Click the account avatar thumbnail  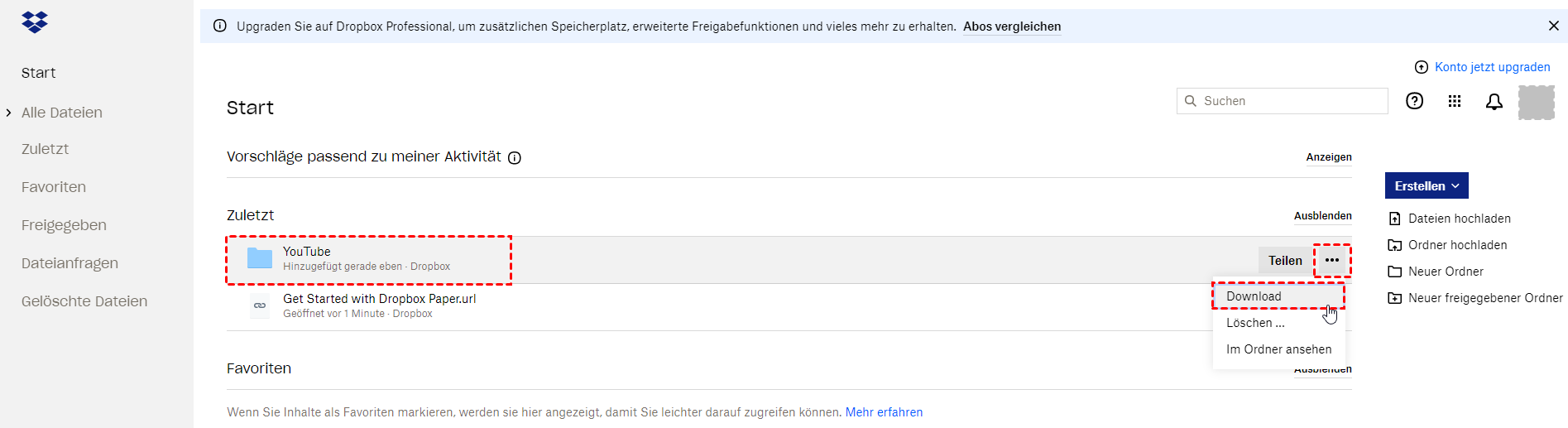coord(1536,103)
